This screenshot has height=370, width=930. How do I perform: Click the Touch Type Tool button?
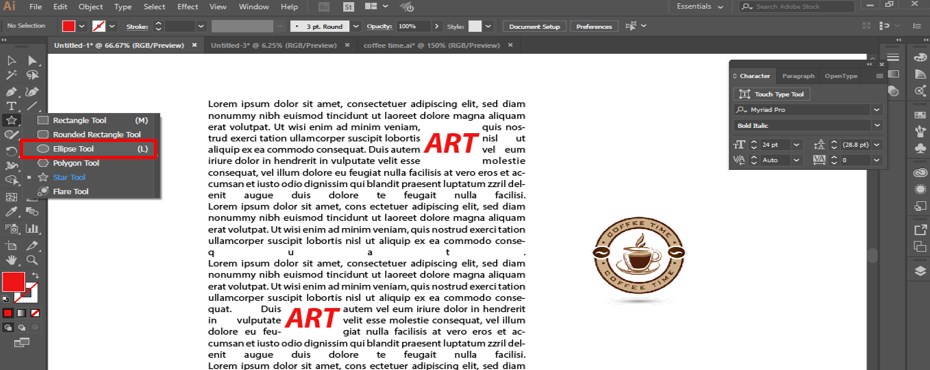[772, 94]
